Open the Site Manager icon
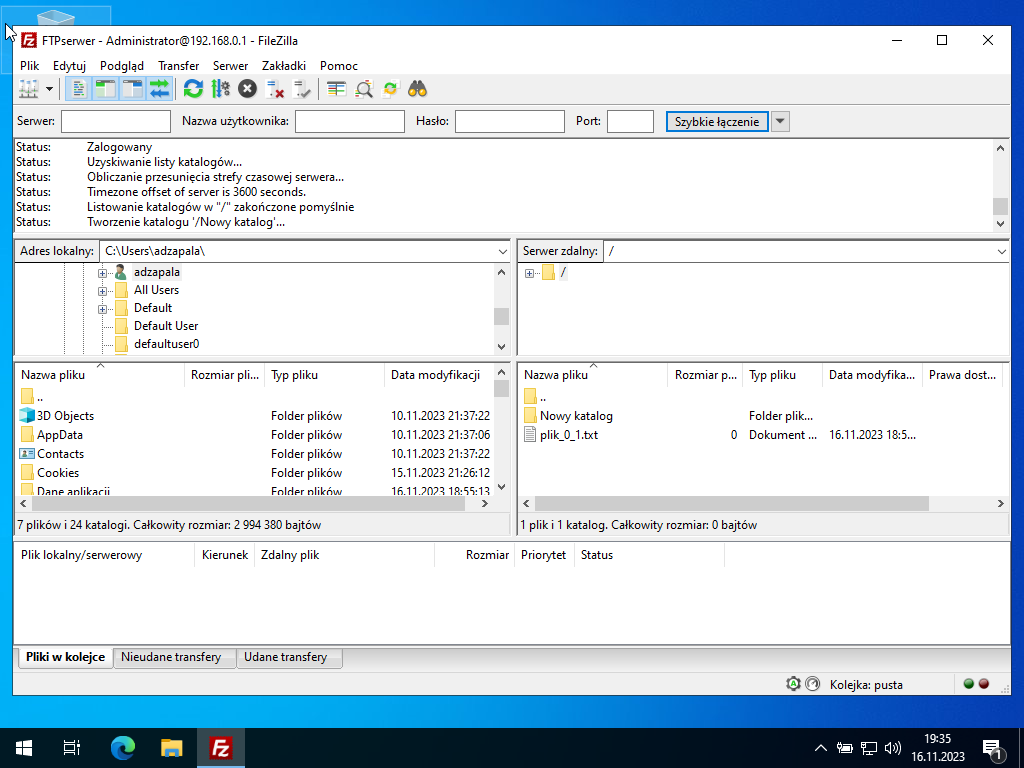1024x768 pixels. click(29, 89)
